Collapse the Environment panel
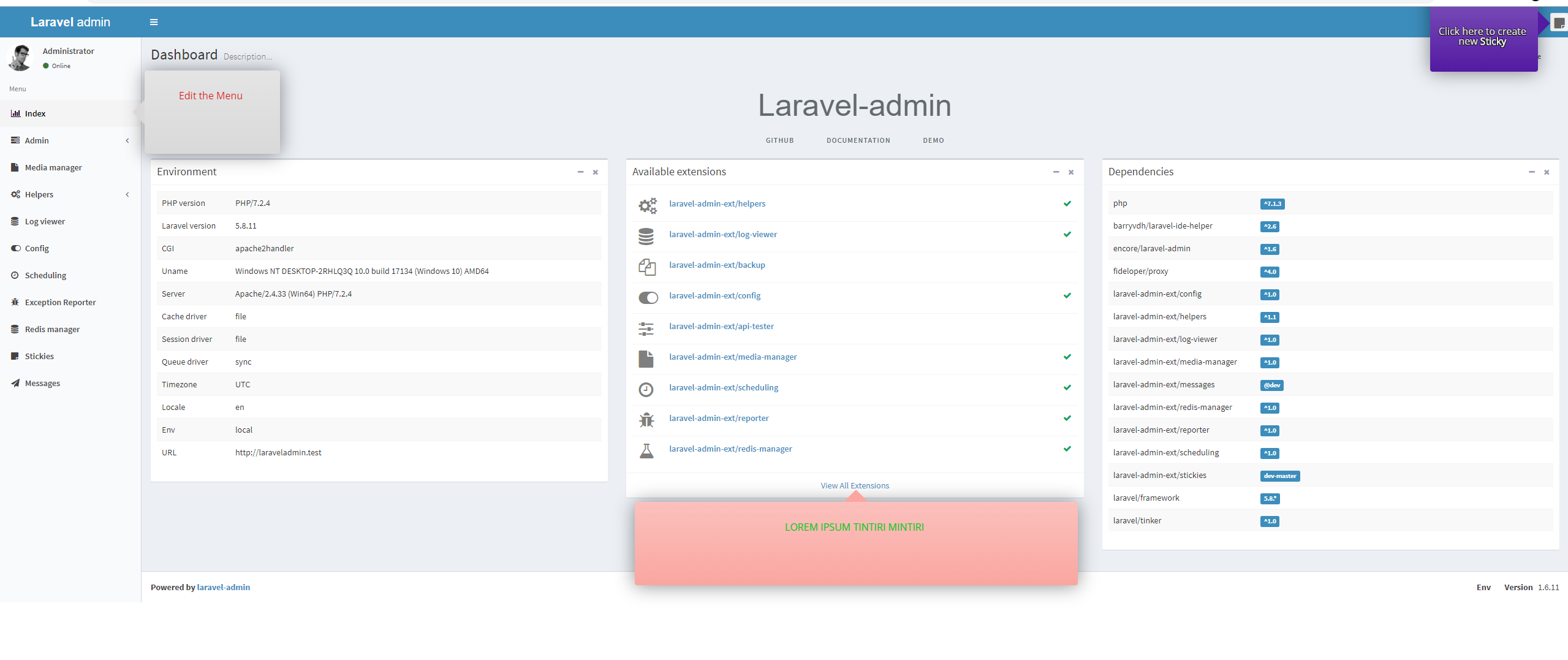This screenshot has height=660, width=1568. pos(580,172)
